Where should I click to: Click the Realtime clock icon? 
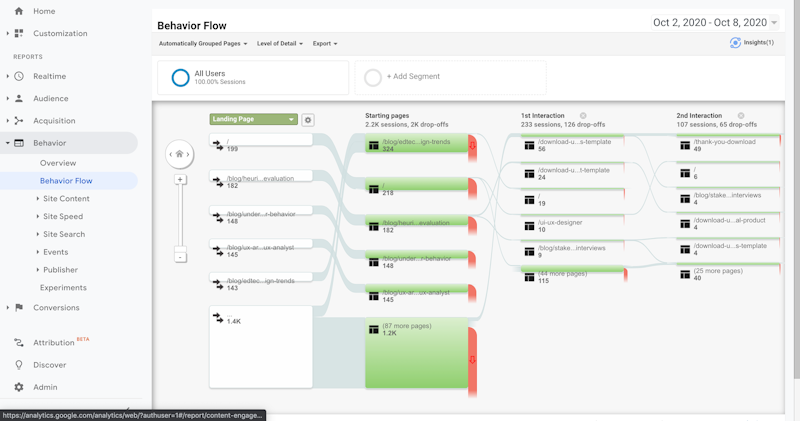click(x=18, y=76)
